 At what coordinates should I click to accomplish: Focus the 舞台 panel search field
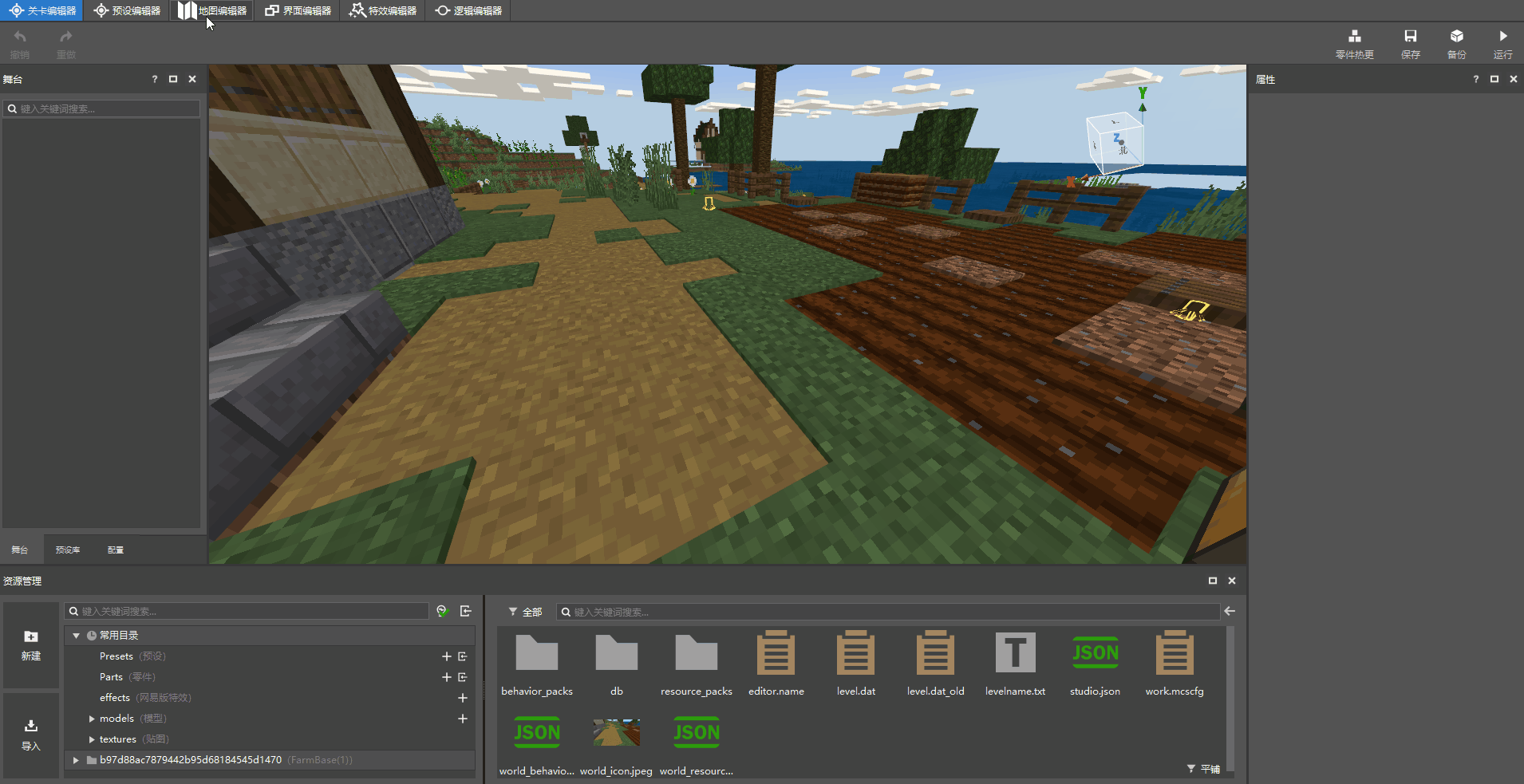101,108
